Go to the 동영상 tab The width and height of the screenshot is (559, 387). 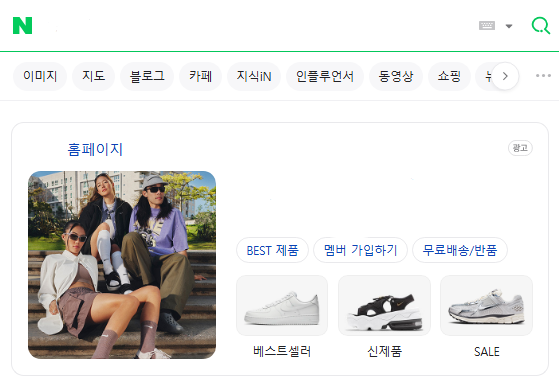[396, 76]
